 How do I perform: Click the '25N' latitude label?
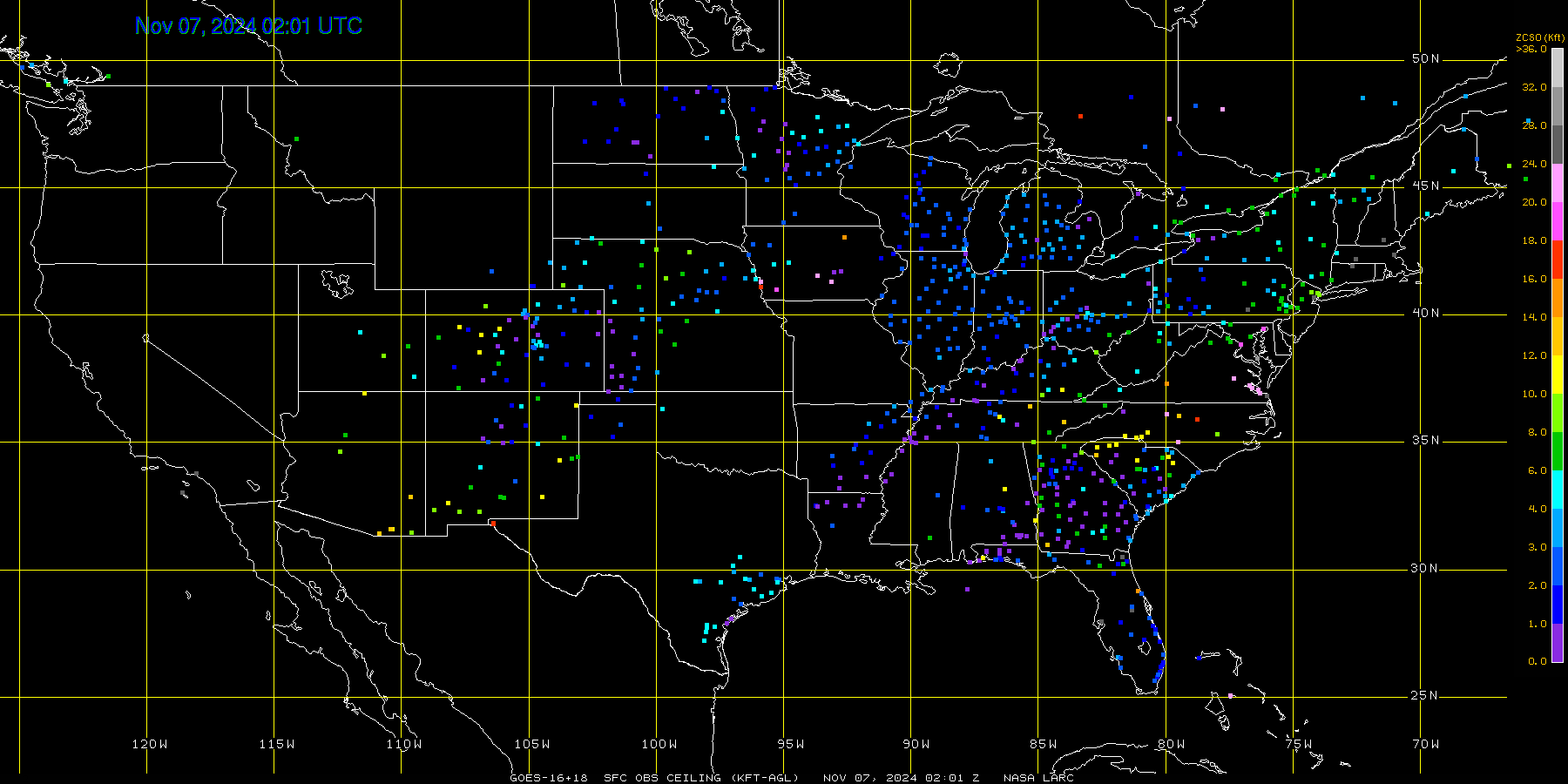click(x=1426, y=695)
